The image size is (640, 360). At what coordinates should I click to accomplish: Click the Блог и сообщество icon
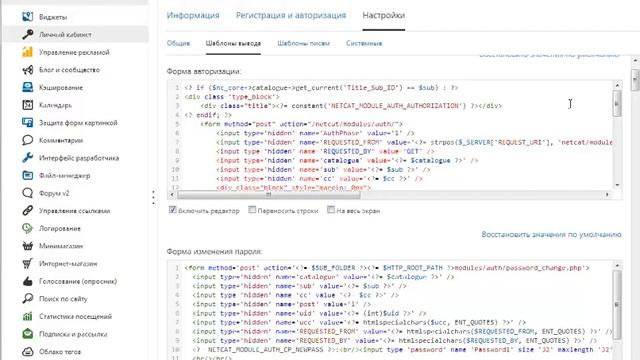pyautogui.click(x=27, y=69)
